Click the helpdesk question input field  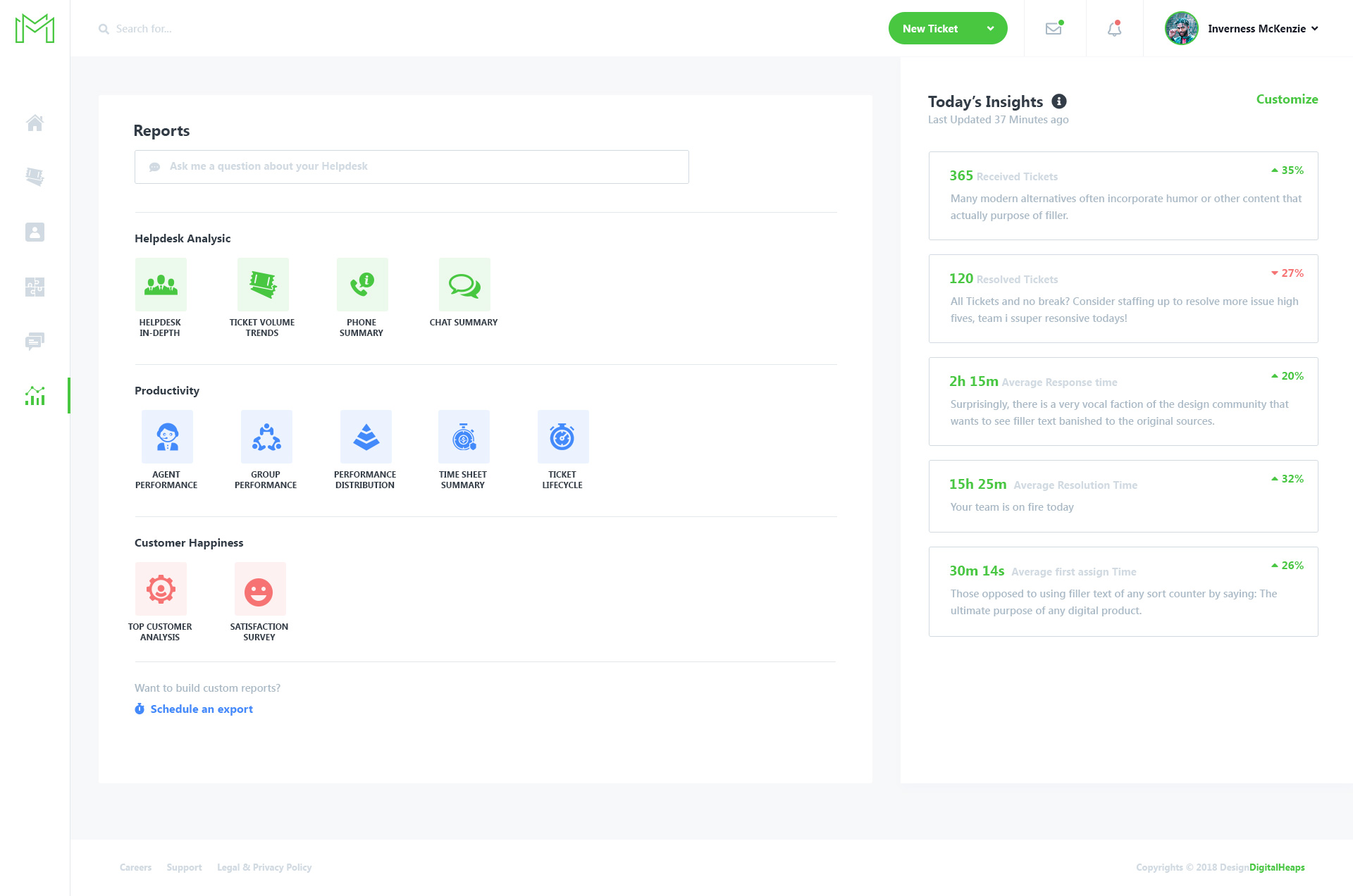(411, 166)
